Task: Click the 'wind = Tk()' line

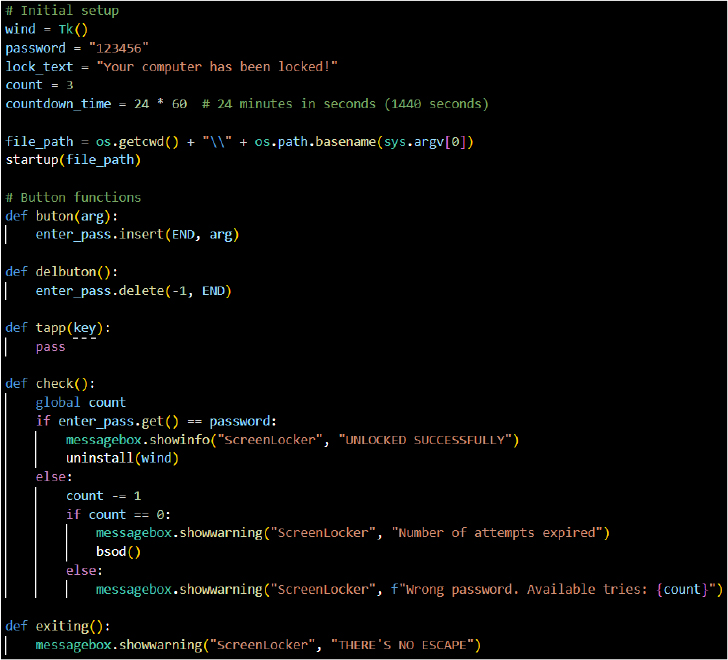Action: [46, 29]
